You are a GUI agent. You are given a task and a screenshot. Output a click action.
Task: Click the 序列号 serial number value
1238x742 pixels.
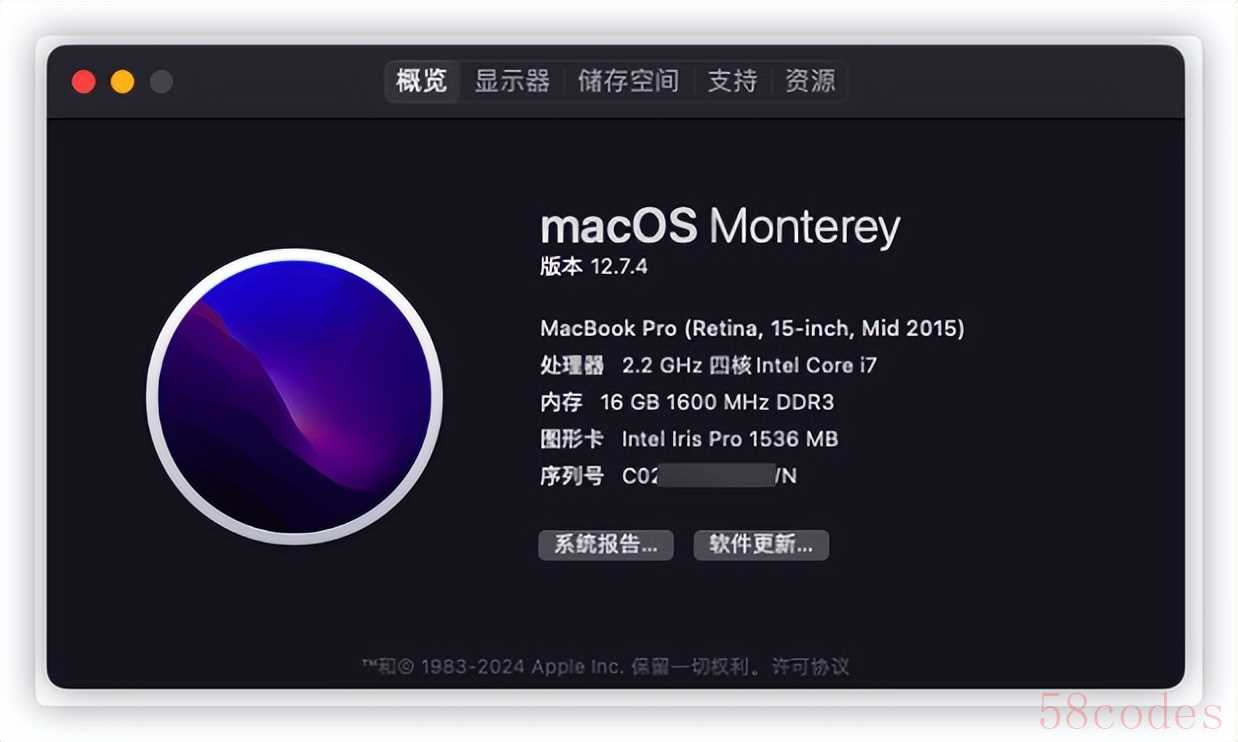pos(710,476)
